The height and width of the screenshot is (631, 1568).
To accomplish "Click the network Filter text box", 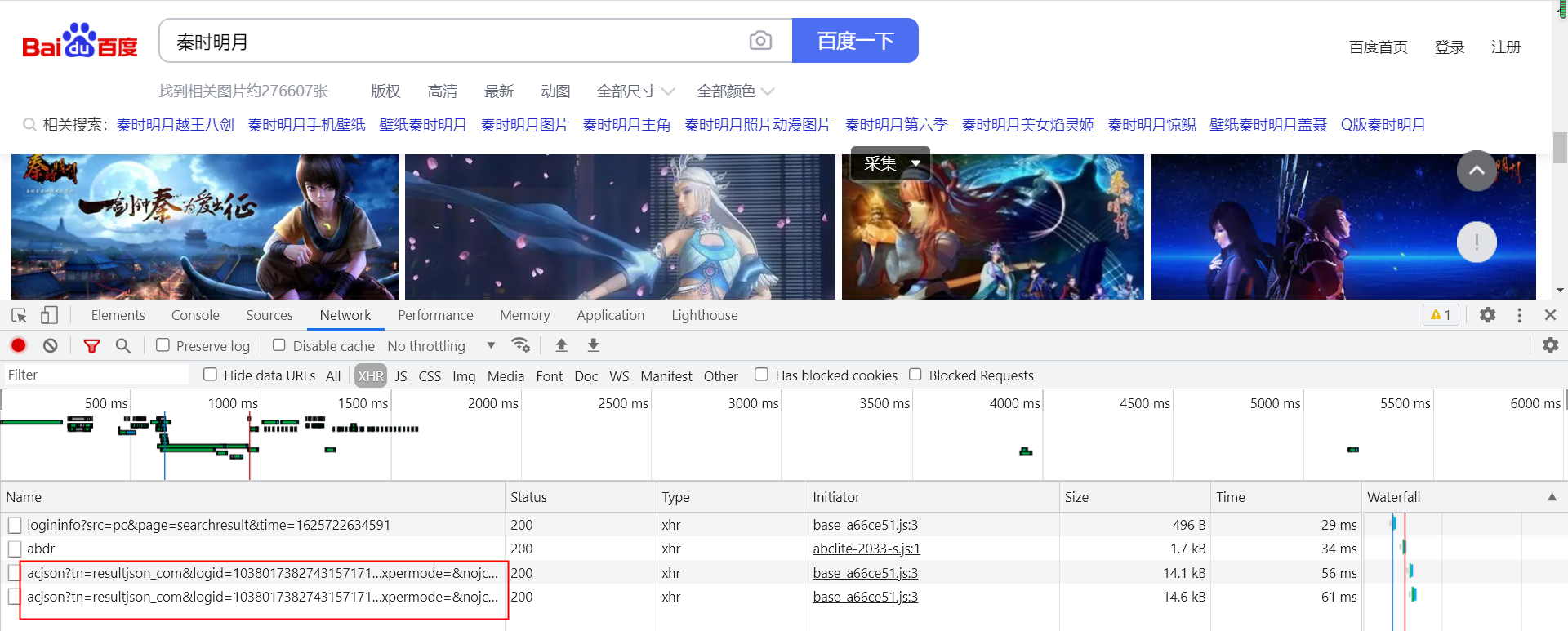I will (95, 375).
